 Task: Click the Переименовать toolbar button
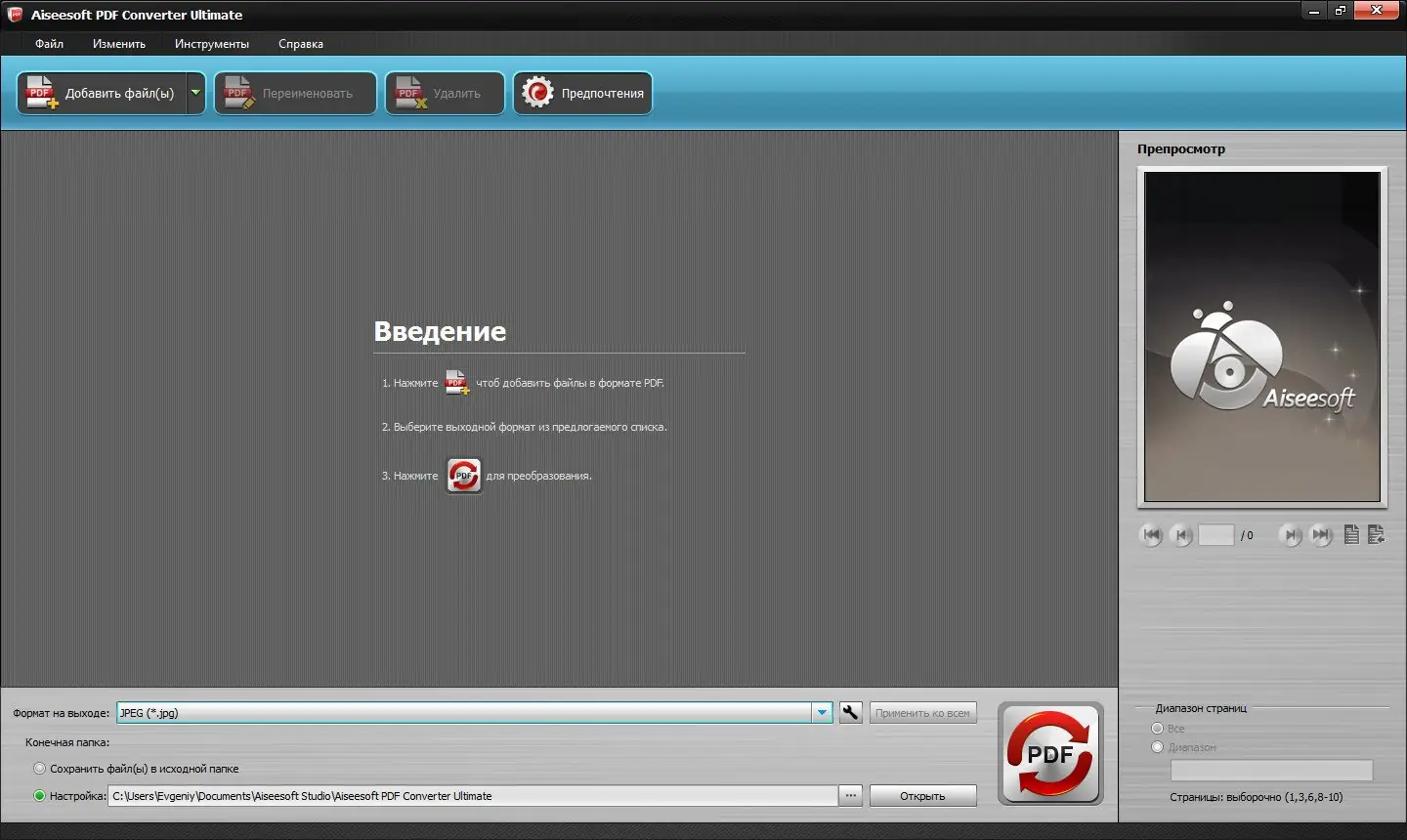click(295, 93)
